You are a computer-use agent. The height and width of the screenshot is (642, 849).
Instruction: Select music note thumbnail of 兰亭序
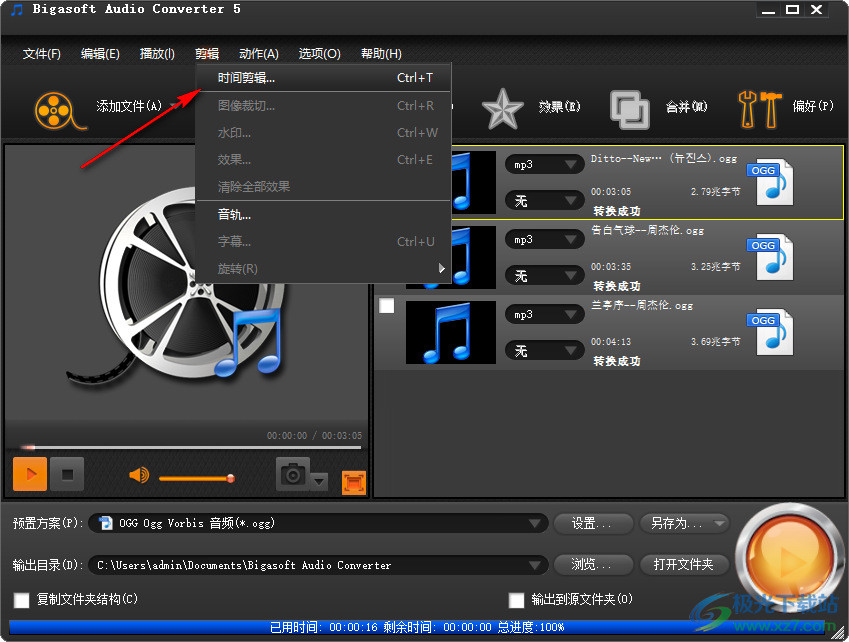click(x=450, y=332)
